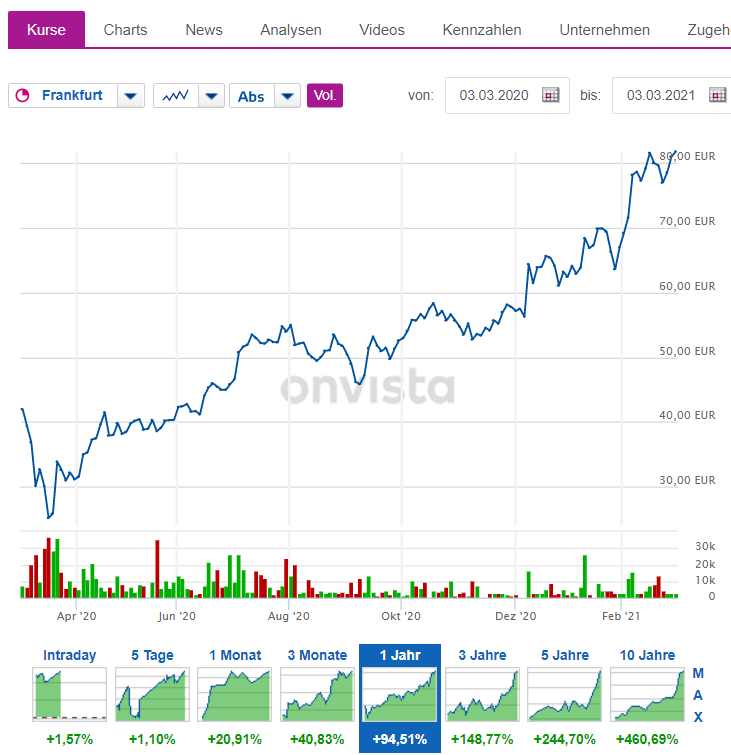The height and width of the screenshot is (755, 731).
Task: Expand the Frankfurt exchange dropdown
Action: 131,96
